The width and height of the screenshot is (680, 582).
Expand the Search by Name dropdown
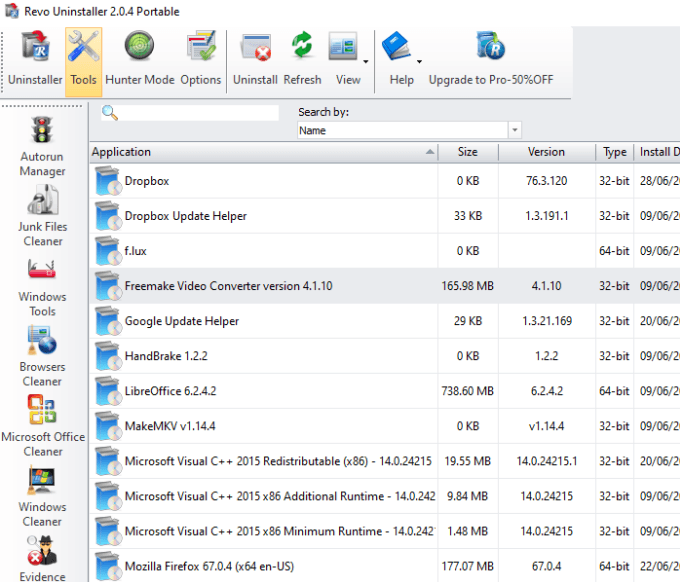[514, 130]
